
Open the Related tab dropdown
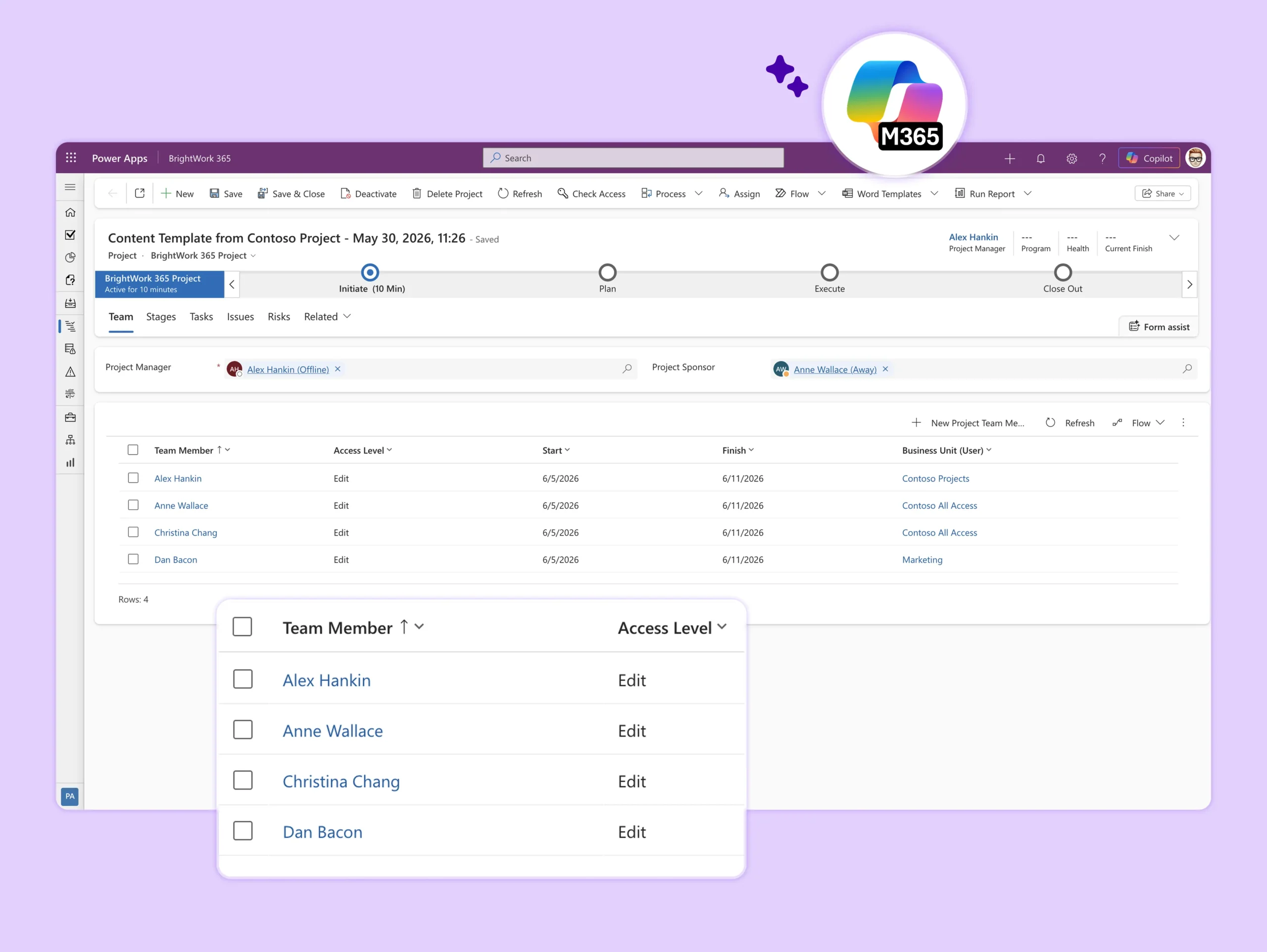pyautogui.click(x=328, y=317)
